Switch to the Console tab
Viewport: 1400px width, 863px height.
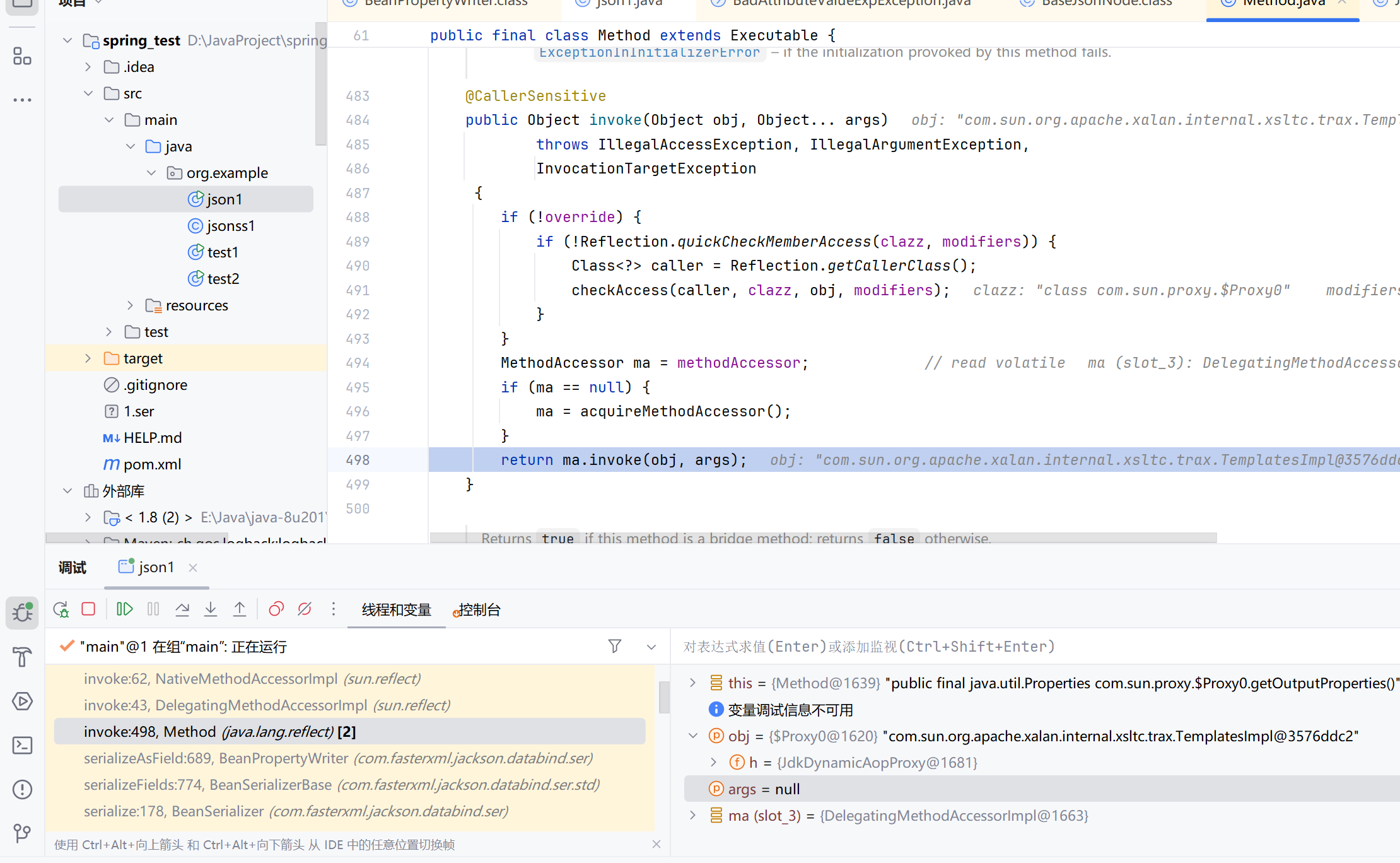pos(477,609)
